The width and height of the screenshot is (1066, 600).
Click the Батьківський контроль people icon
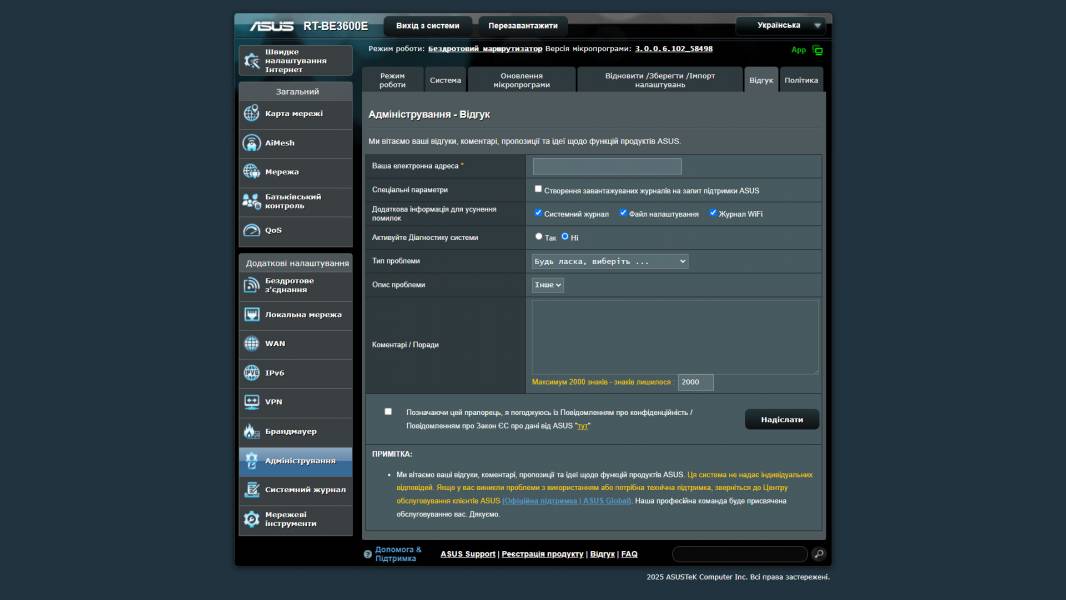click(x=252, y=201)
